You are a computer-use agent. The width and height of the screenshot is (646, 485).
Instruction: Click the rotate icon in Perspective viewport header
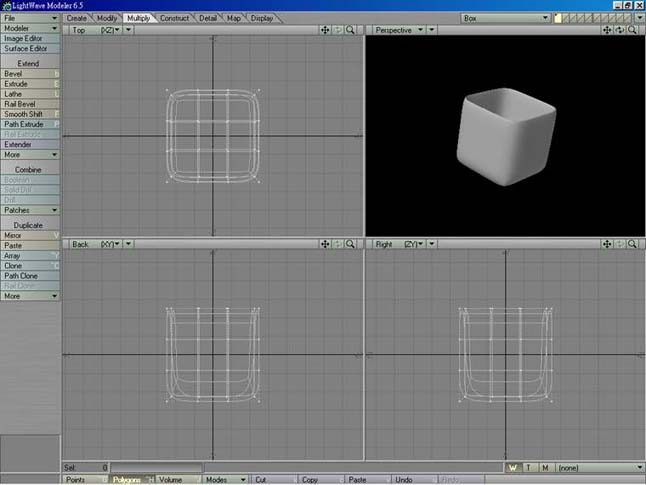point(620,30)
